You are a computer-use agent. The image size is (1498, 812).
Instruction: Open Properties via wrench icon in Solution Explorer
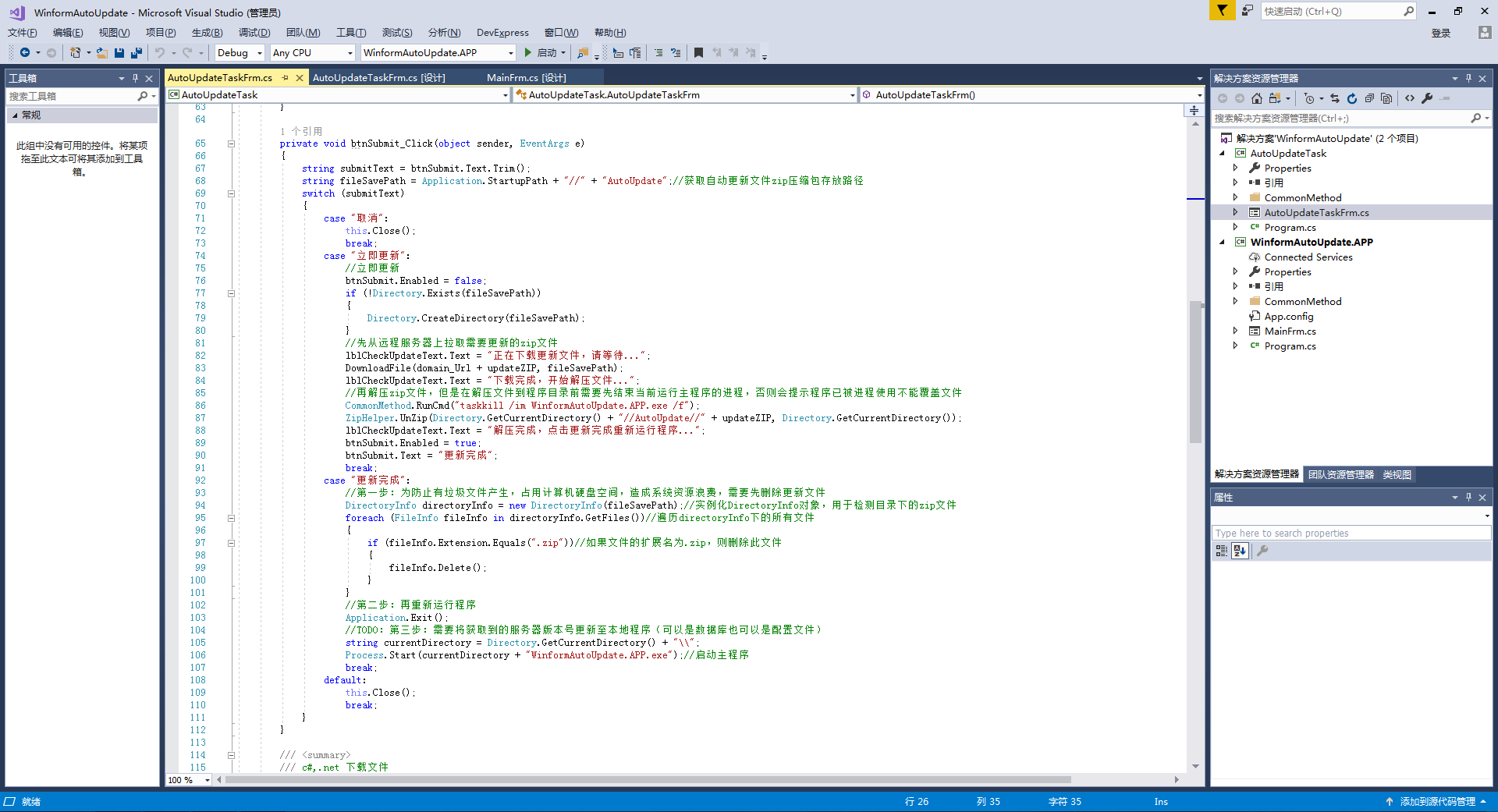pyautogui.click(x=1427, y=98)
